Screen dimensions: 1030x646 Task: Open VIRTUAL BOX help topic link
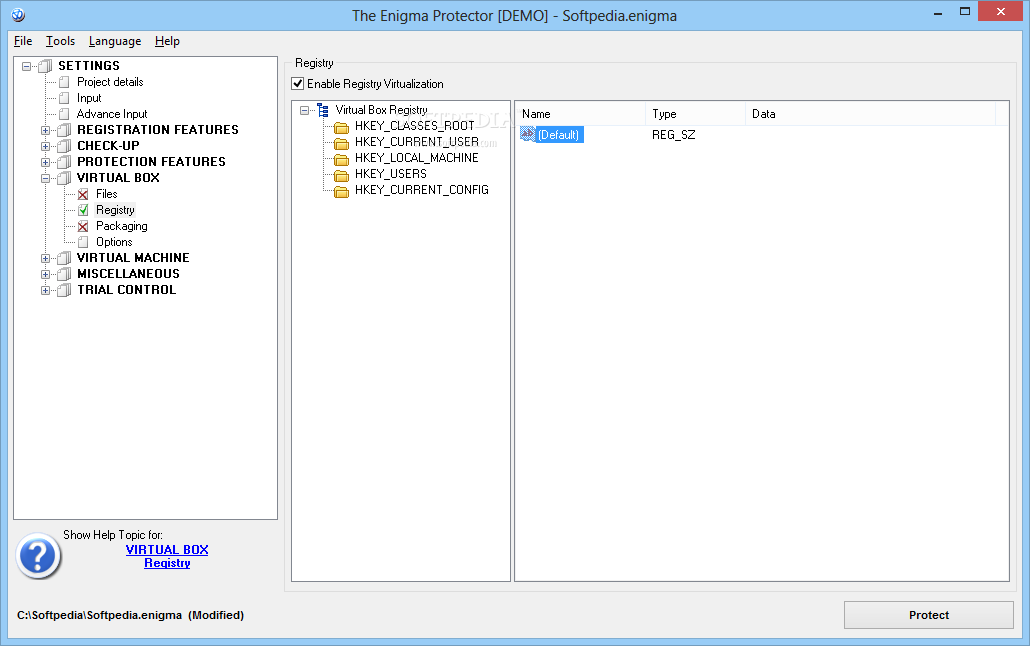tap(167, 549)
